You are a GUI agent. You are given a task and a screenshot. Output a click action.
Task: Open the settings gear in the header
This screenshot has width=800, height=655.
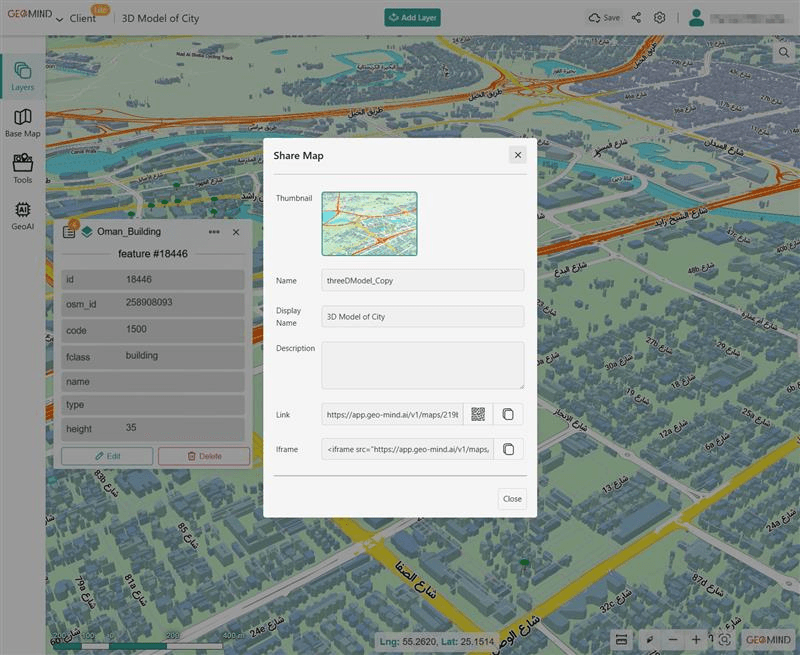tap(660, 17)
